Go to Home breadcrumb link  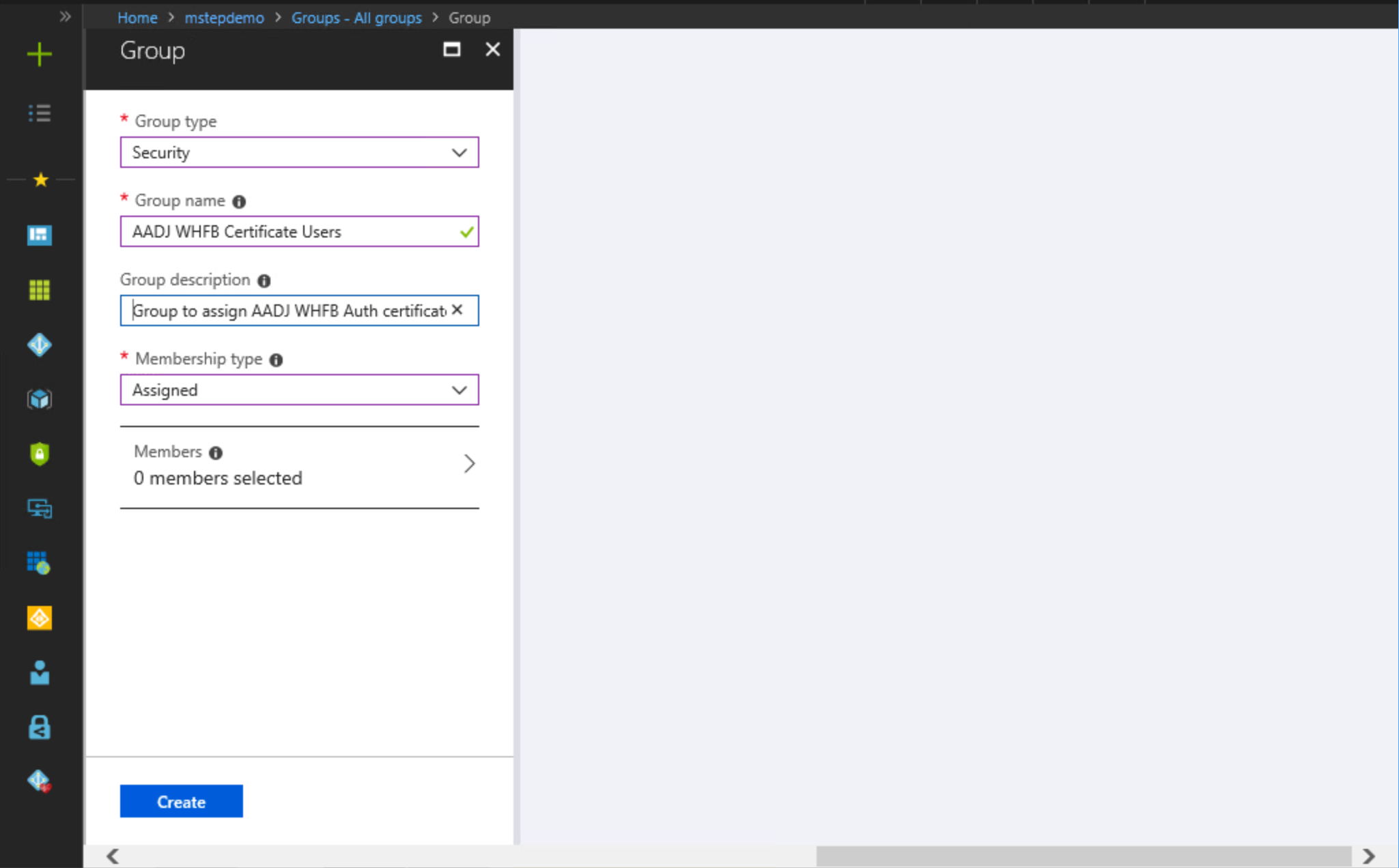(137, 18)
